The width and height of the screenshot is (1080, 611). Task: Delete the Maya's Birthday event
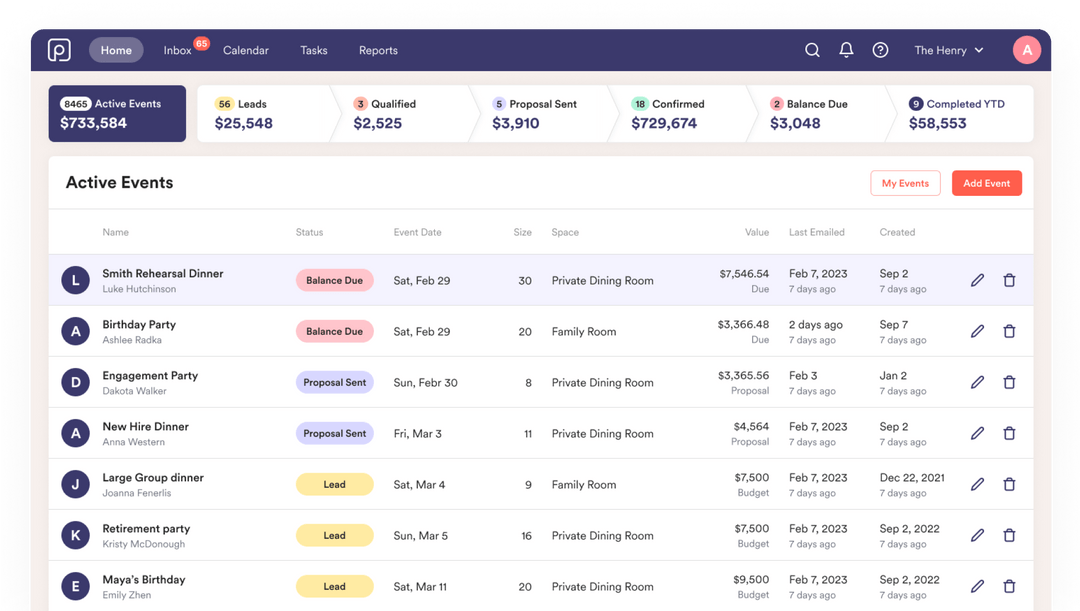pos(1009,586)
